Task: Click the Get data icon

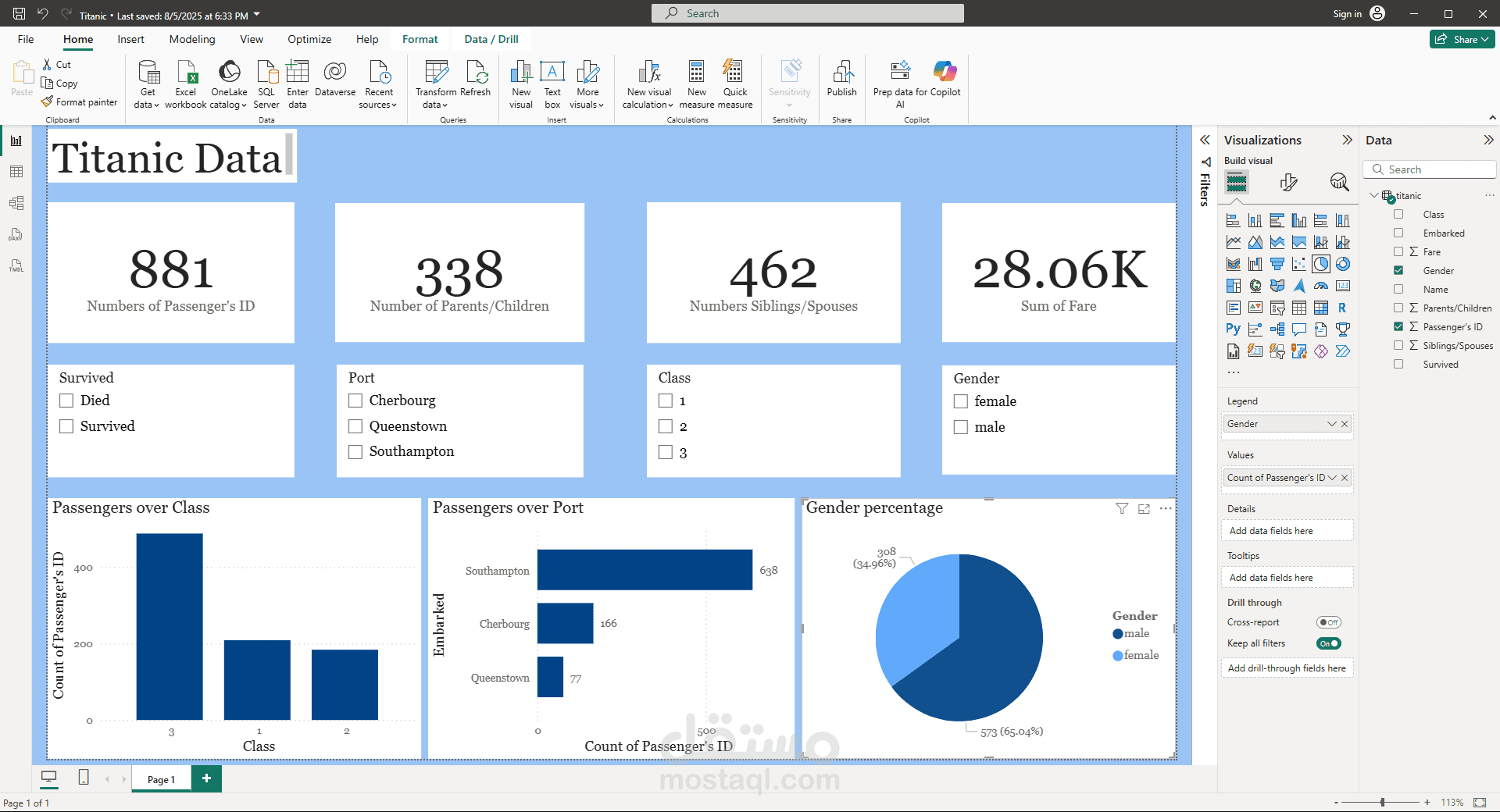Action: pyautogui.click(x=148, y=73)
